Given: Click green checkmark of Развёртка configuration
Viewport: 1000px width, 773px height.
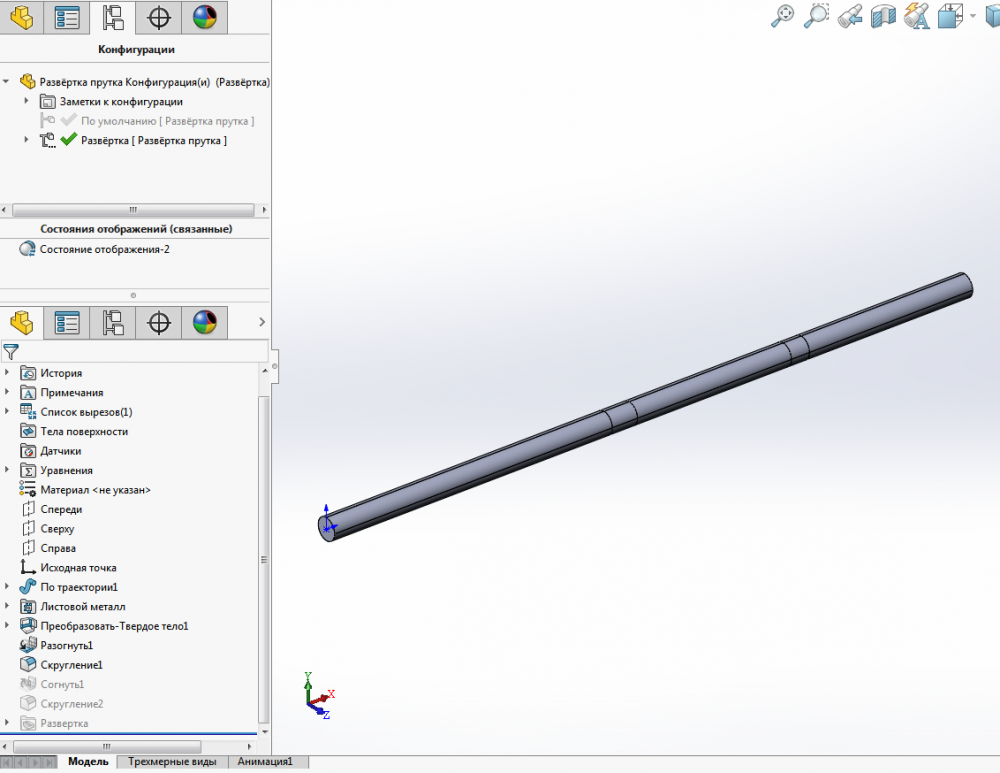Looking at the screenshot, I should [x=69, y=141].
